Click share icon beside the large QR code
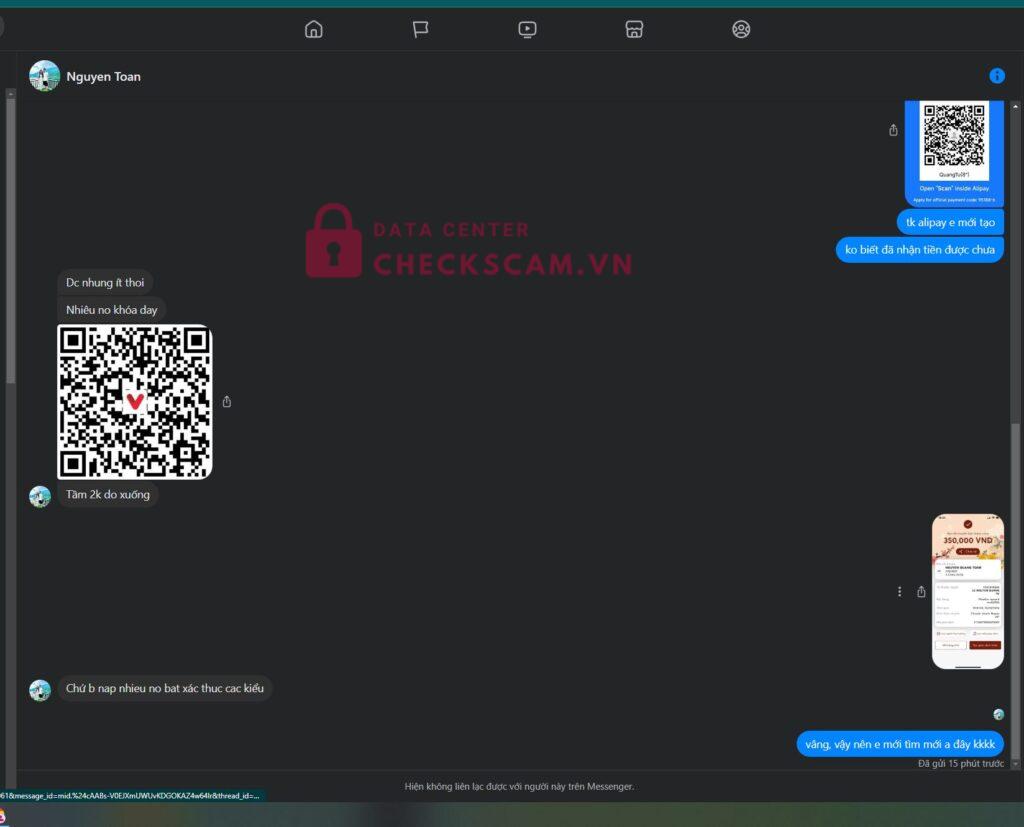The width and height of the screenshot is (1024, 827). click(227, 402)
